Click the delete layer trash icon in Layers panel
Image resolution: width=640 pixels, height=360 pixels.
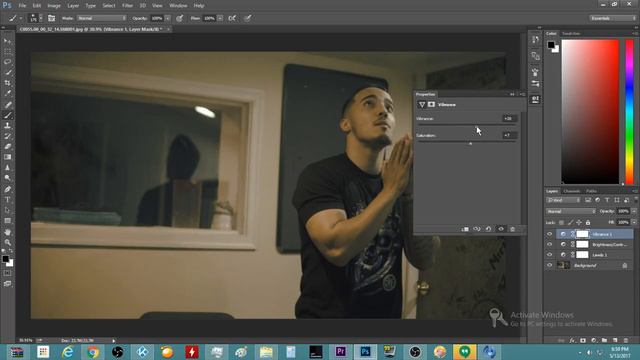pyautogui.click(x=626, y=340)
